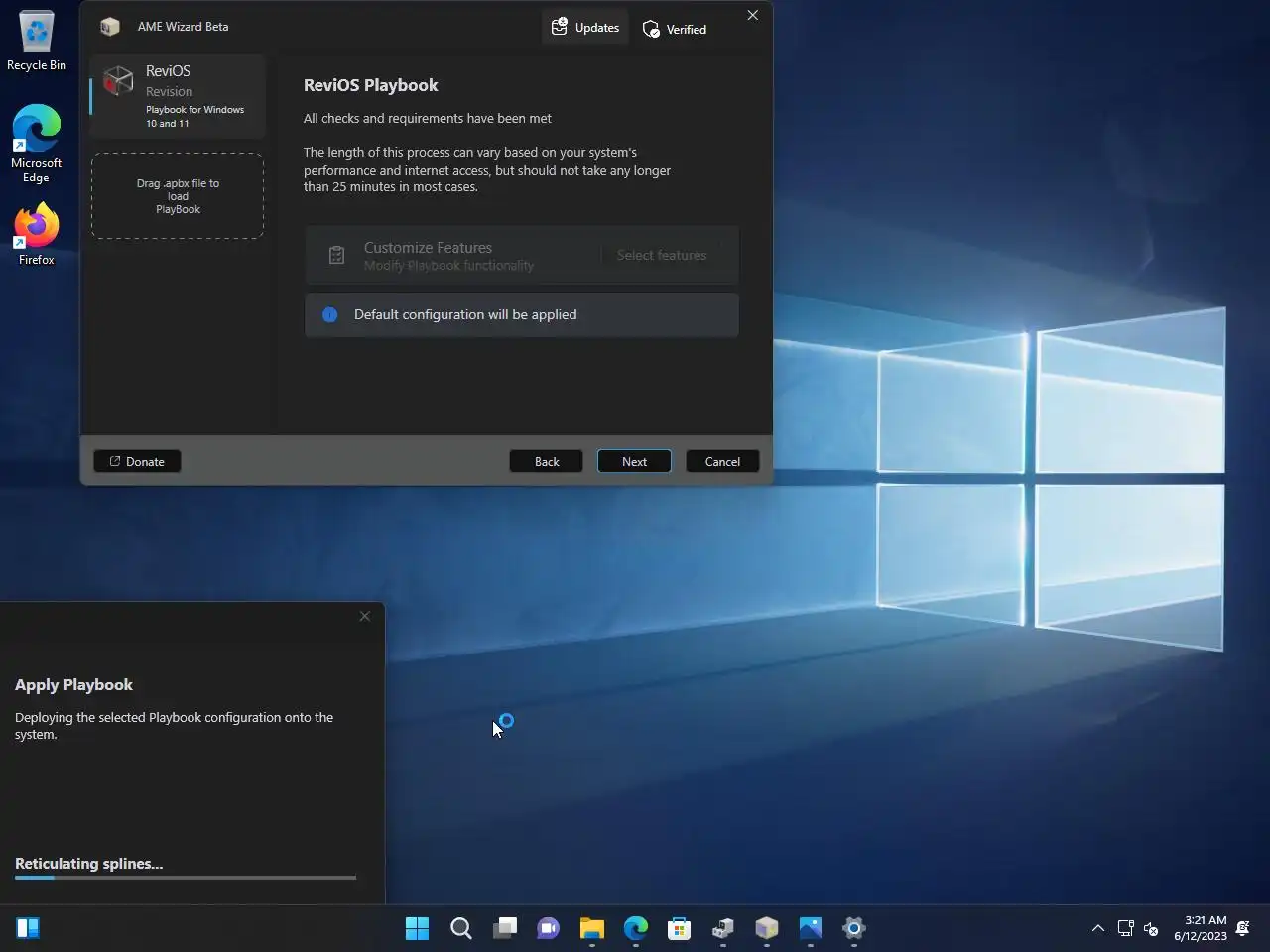Image resolution: width=1270 pixels, height=952 pixels.
Task: Open taskbar Search
Action: point(461,928)
